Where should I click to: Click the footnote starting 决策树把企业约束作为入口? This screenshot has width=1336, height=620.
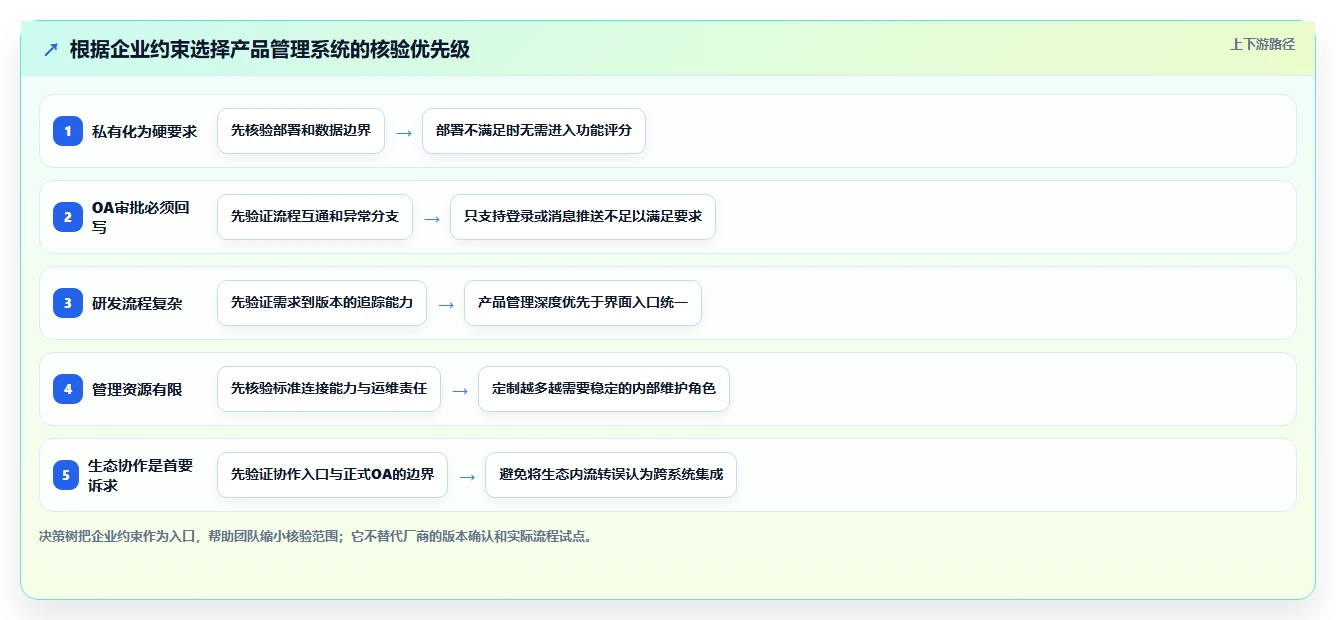[x=318, y=536]
